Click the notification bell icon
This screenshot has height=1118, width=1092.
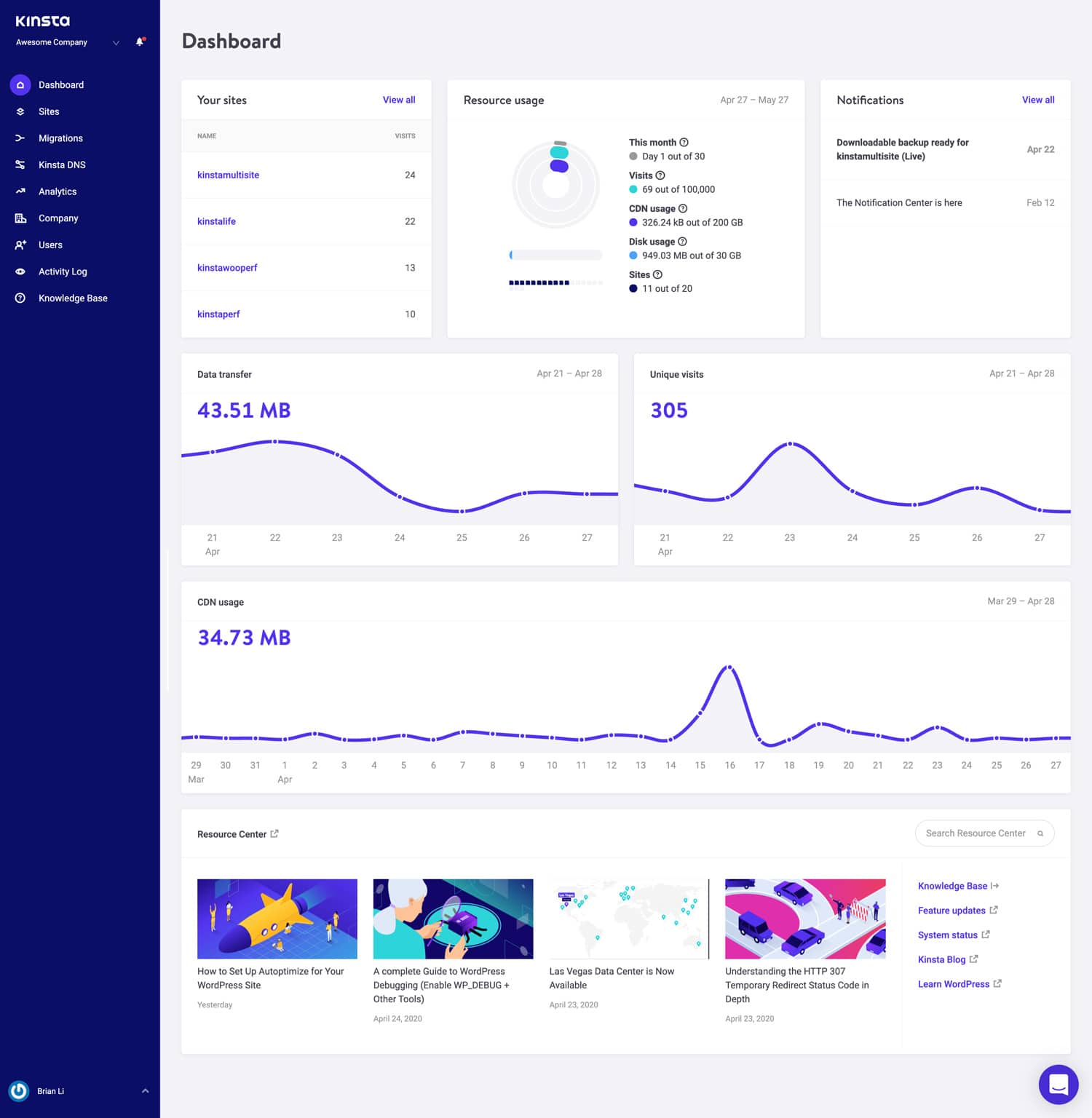pos(140,42)
